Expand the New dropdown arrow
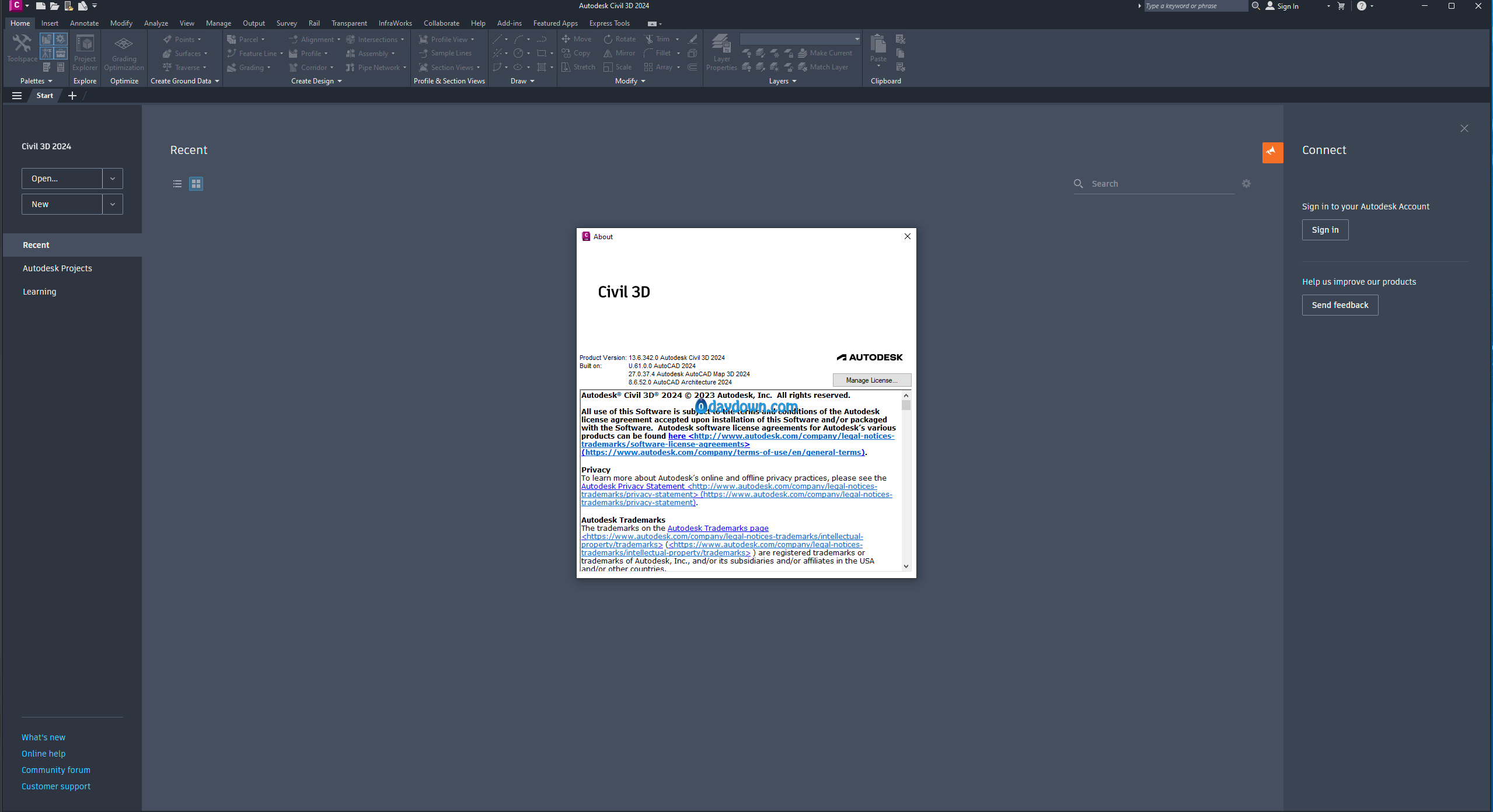Screen dimensions: 1493x812 (x=113, y=204)
